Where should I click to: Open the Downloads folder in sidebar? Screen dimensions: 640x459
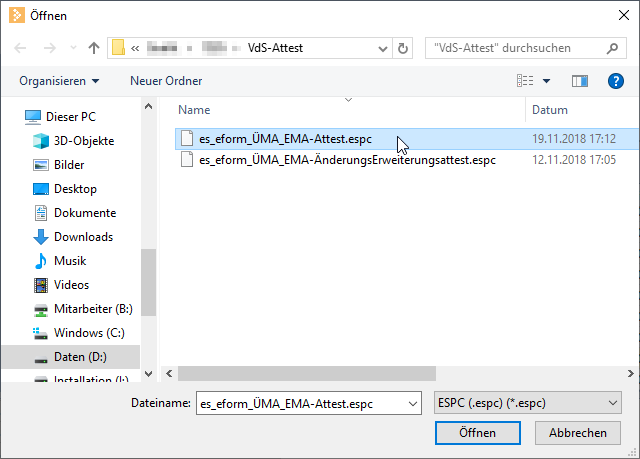tap(83, 237)
